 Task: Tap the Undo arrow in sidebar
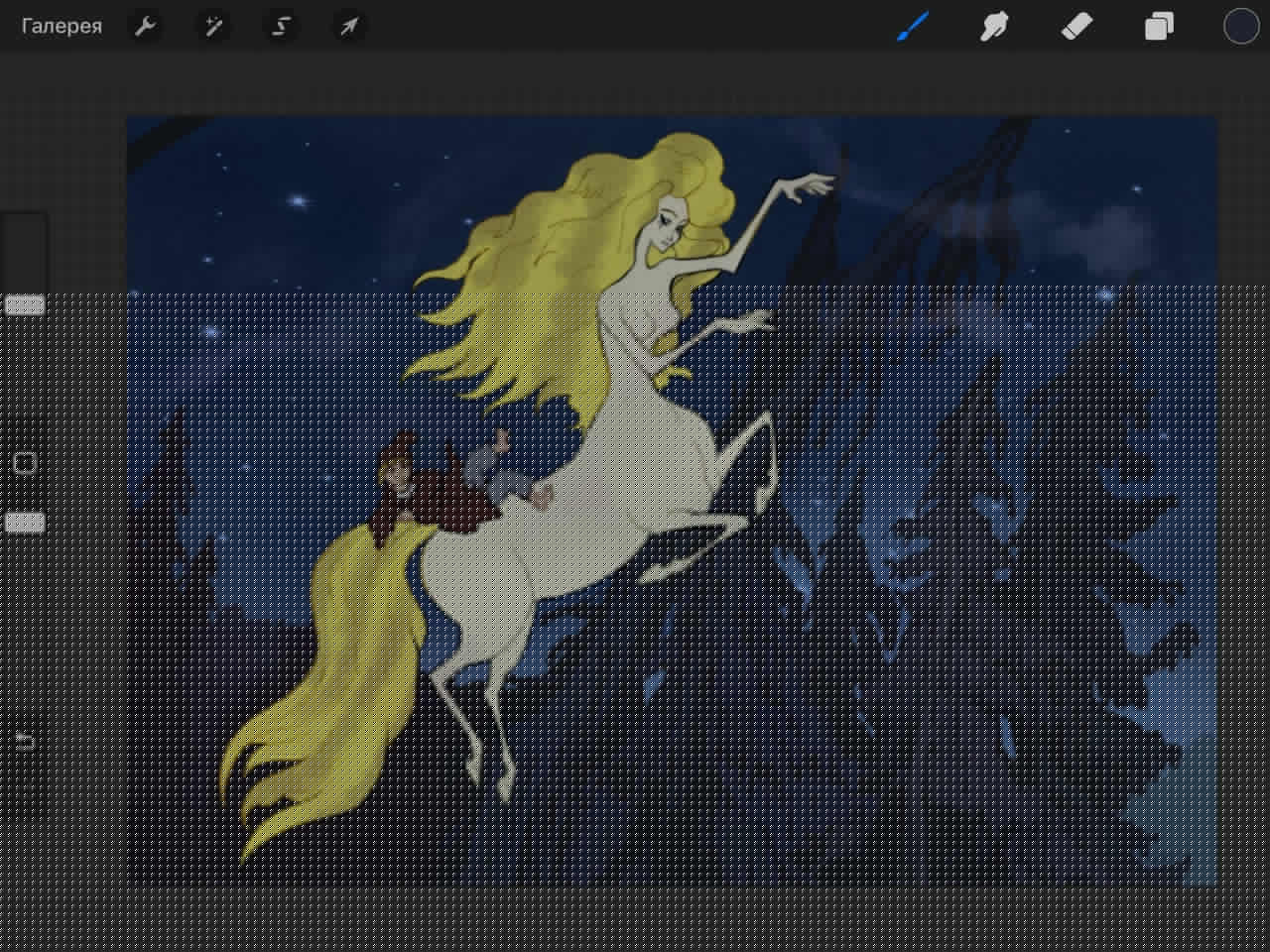pos(25,740)
